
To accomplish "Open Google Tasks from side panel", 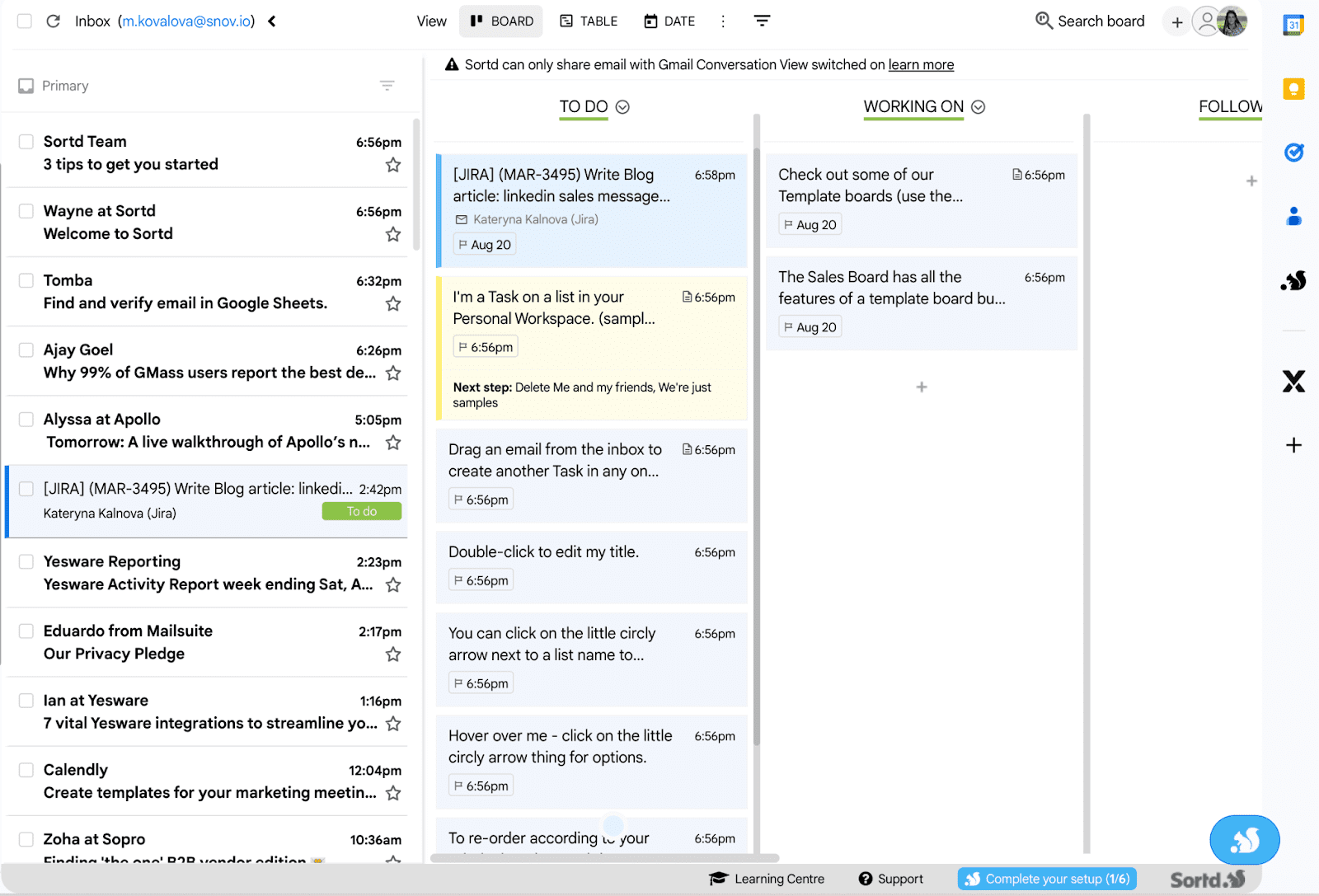I will click(x=1293, y=152).
